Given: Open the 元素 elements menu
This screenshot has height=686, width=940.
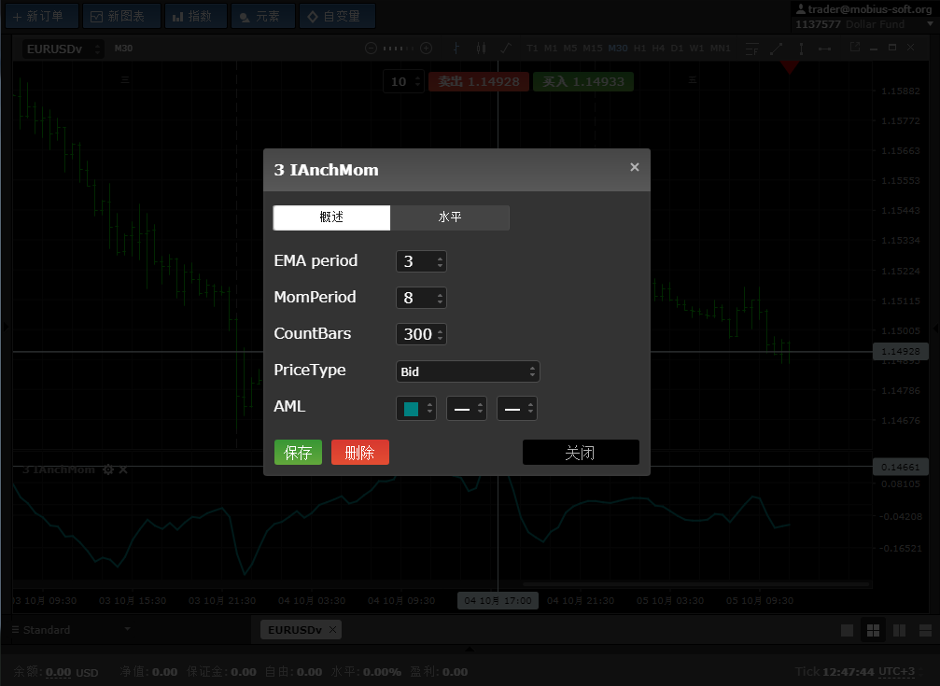Looking at the screenshot, I should click(263, 16).
